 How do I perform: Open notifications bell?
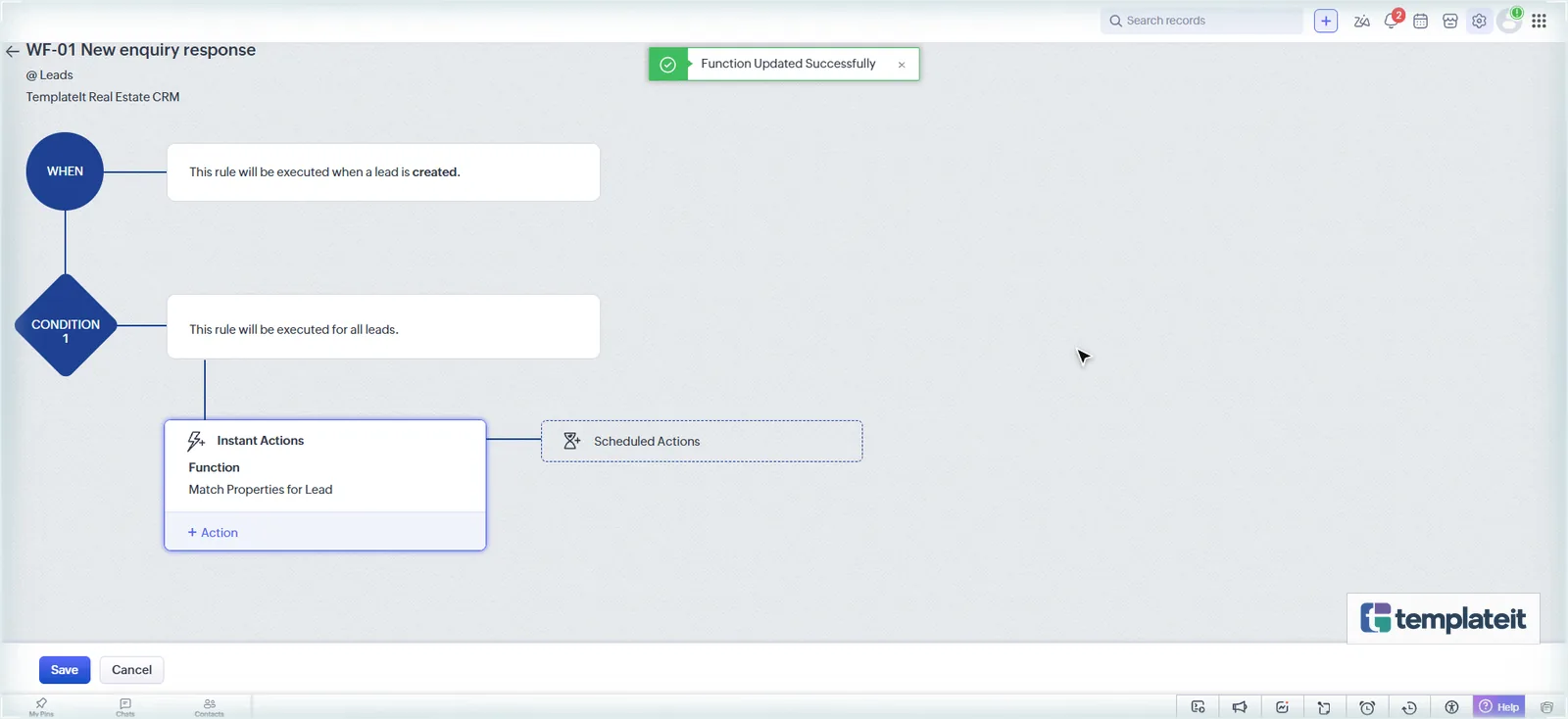pos(1392,21)
